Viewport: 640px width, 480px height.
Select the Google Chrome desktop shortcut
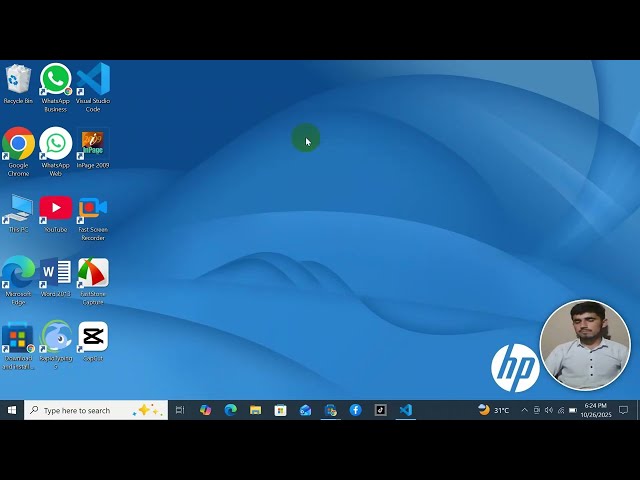(x=18, y=151)
